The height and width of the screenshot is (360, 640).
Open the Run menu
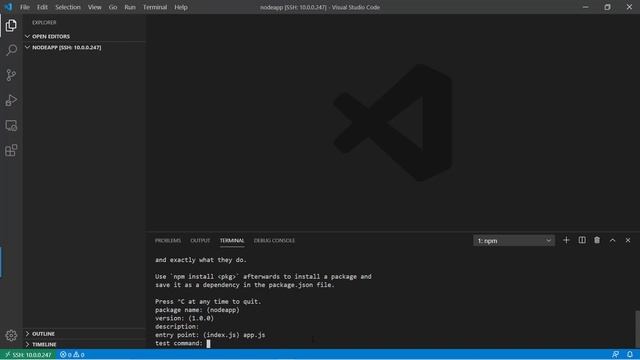pos(130,7)
